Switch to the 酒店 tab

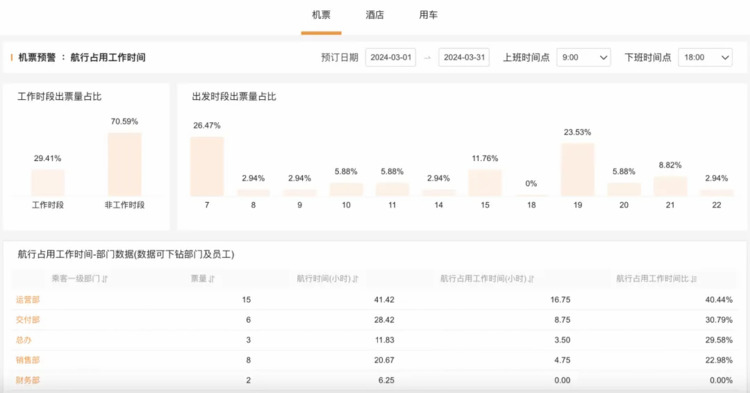[x=375, y=15]
